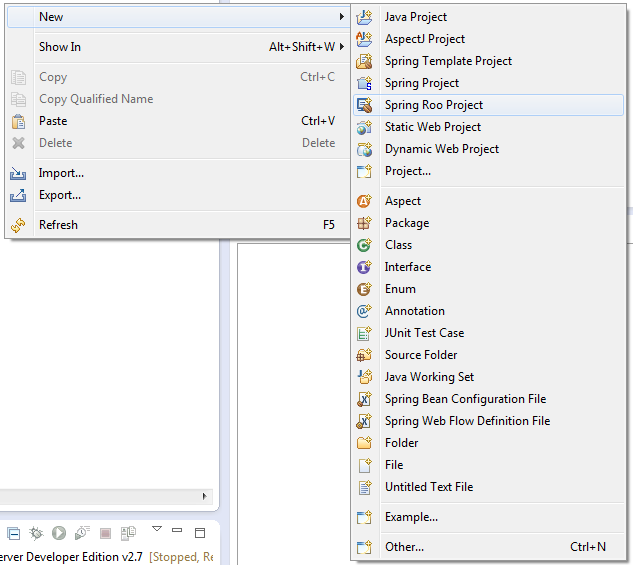Click the Java Working Set icon
The image size is (633, 565).
(364, 377)
